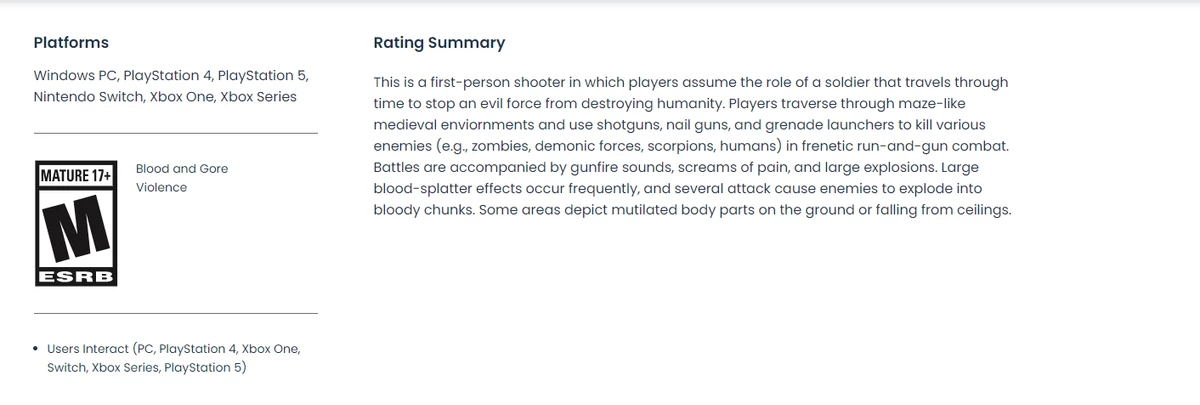Click the last summary line about mutilated body parts
The height and width of the screenshot is (405, 1200).
692,210
